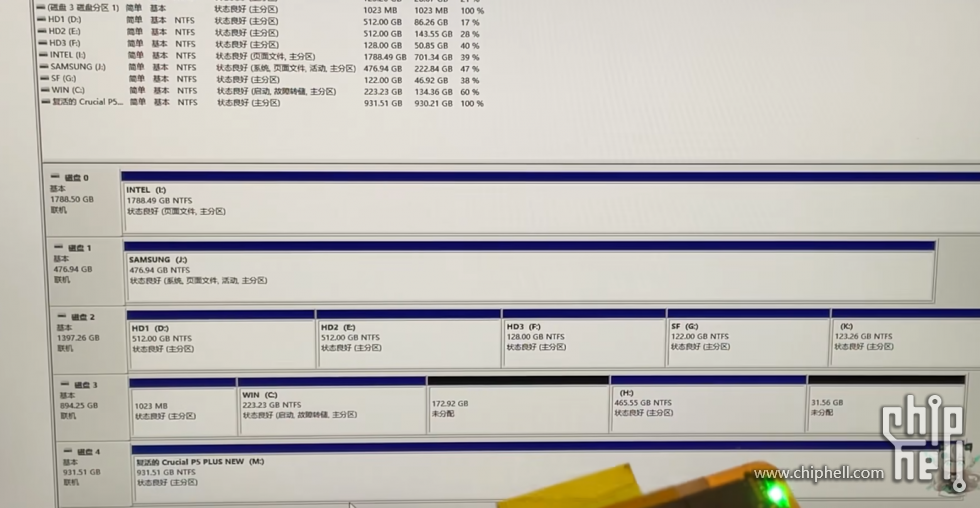Click the 60 % free percentage cell
The image size is (980, 508).
(469, 92)
